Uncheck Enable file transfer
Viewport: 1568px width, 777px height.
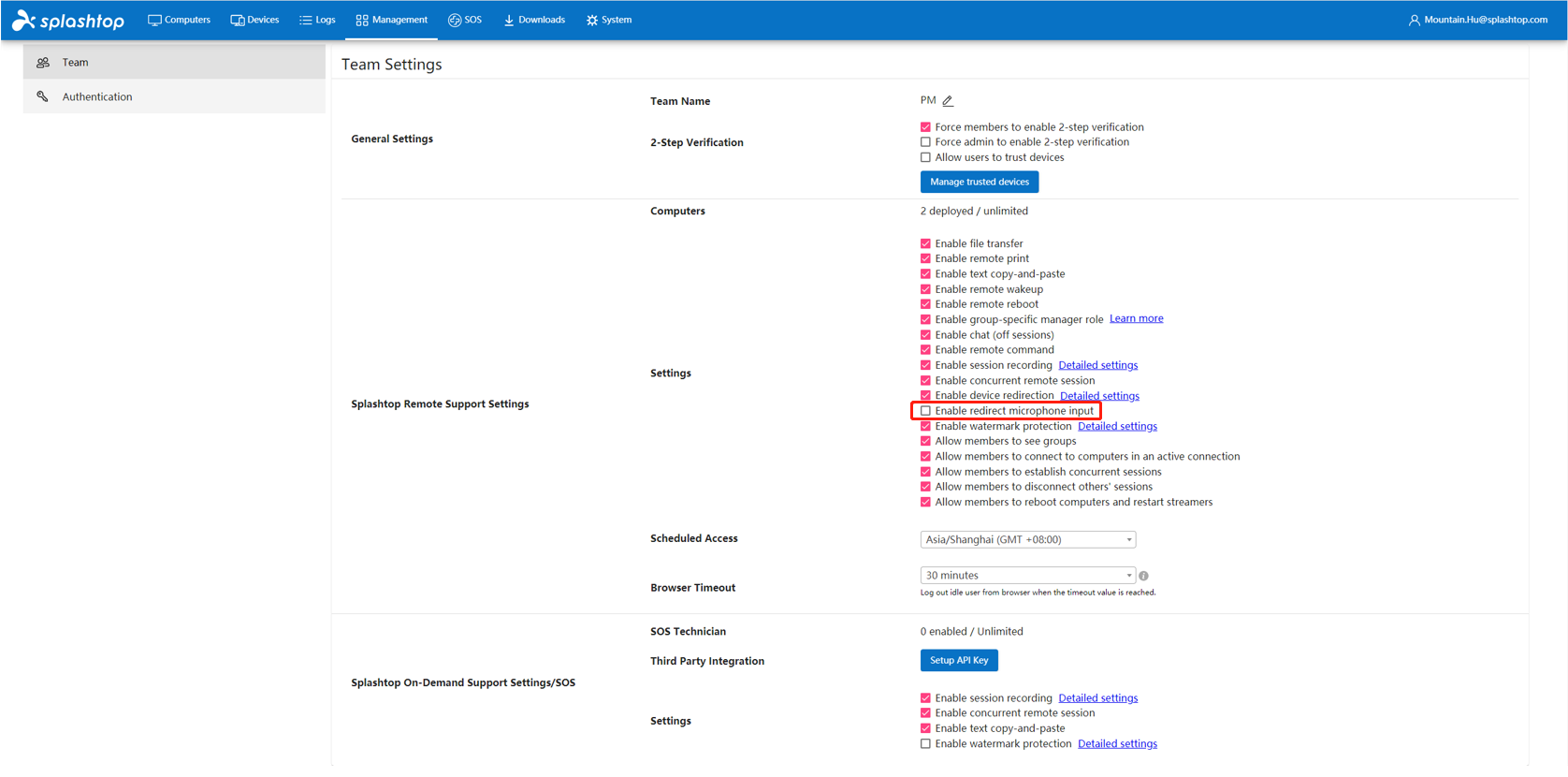pyautogui.click(x=925, y=243)
